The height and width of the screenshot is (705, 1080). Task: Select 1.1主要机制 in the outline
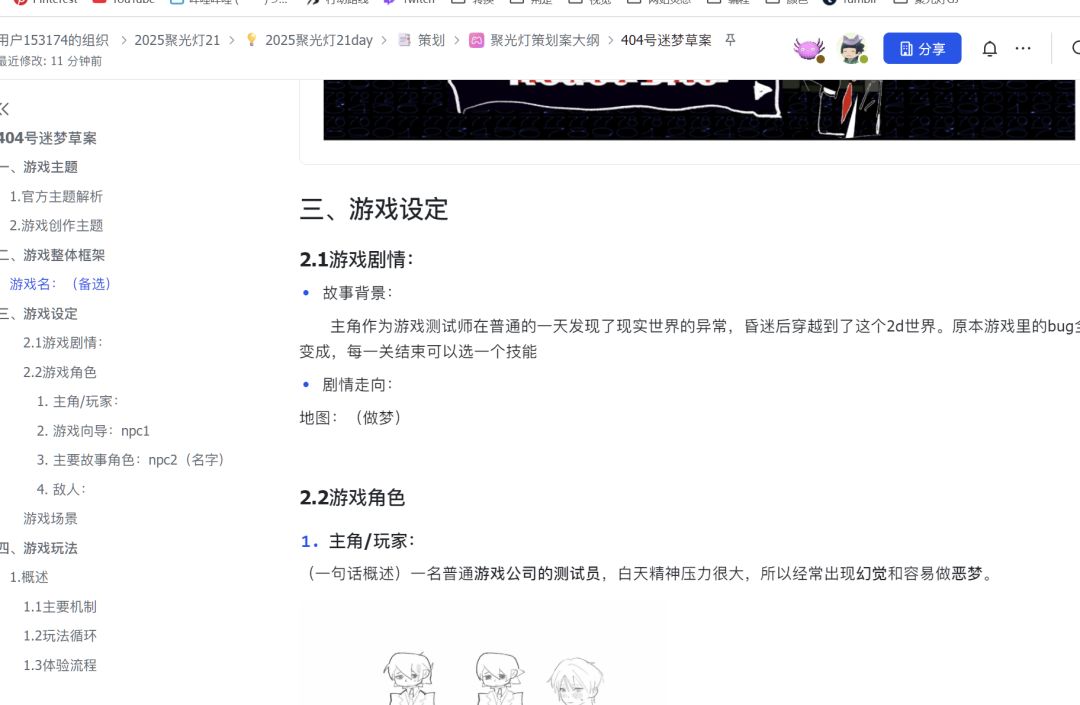[59, 607]
